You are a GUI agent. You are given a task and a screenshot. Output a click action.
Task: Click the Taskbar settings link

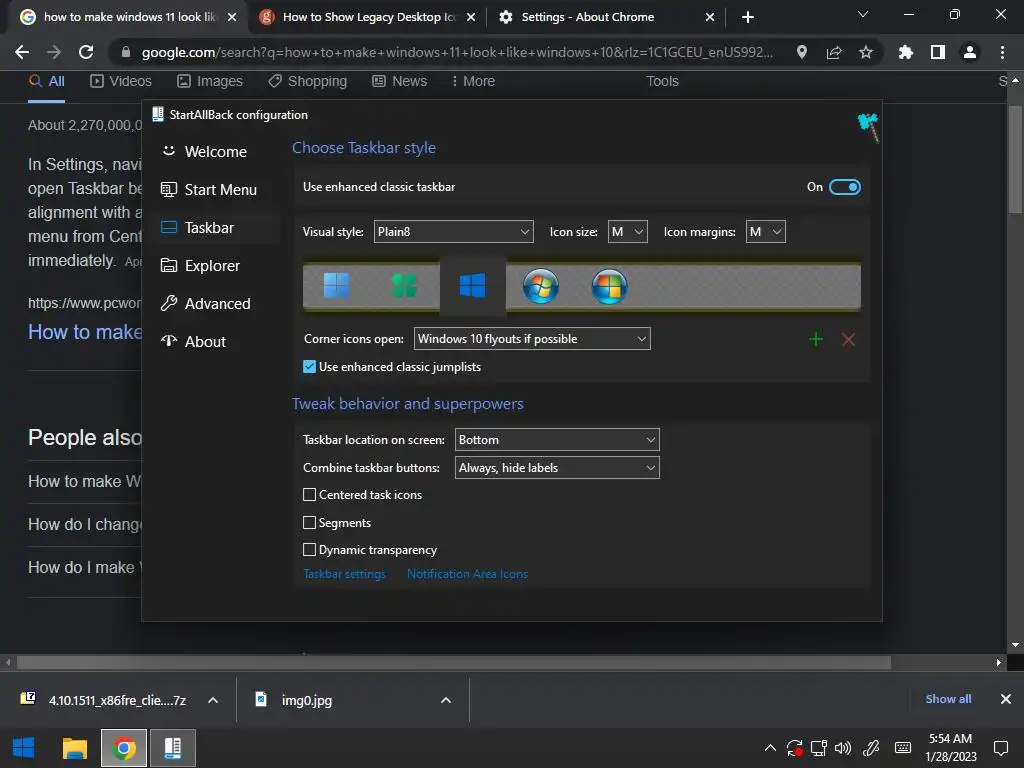[344, 574]
